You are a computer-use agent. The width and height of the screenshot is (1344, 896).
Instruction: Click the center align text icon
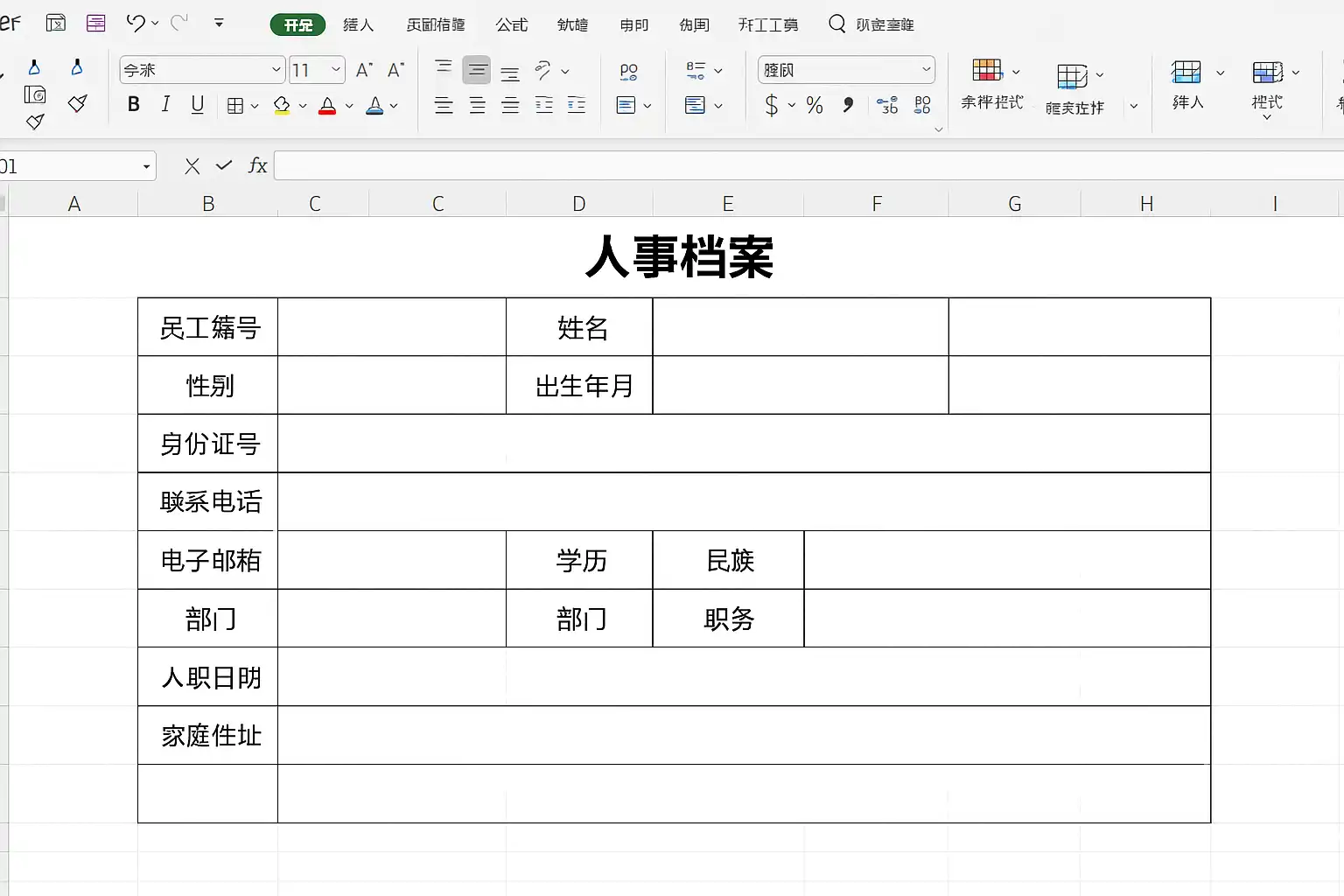pyautogui.click(x=477, y=106)
